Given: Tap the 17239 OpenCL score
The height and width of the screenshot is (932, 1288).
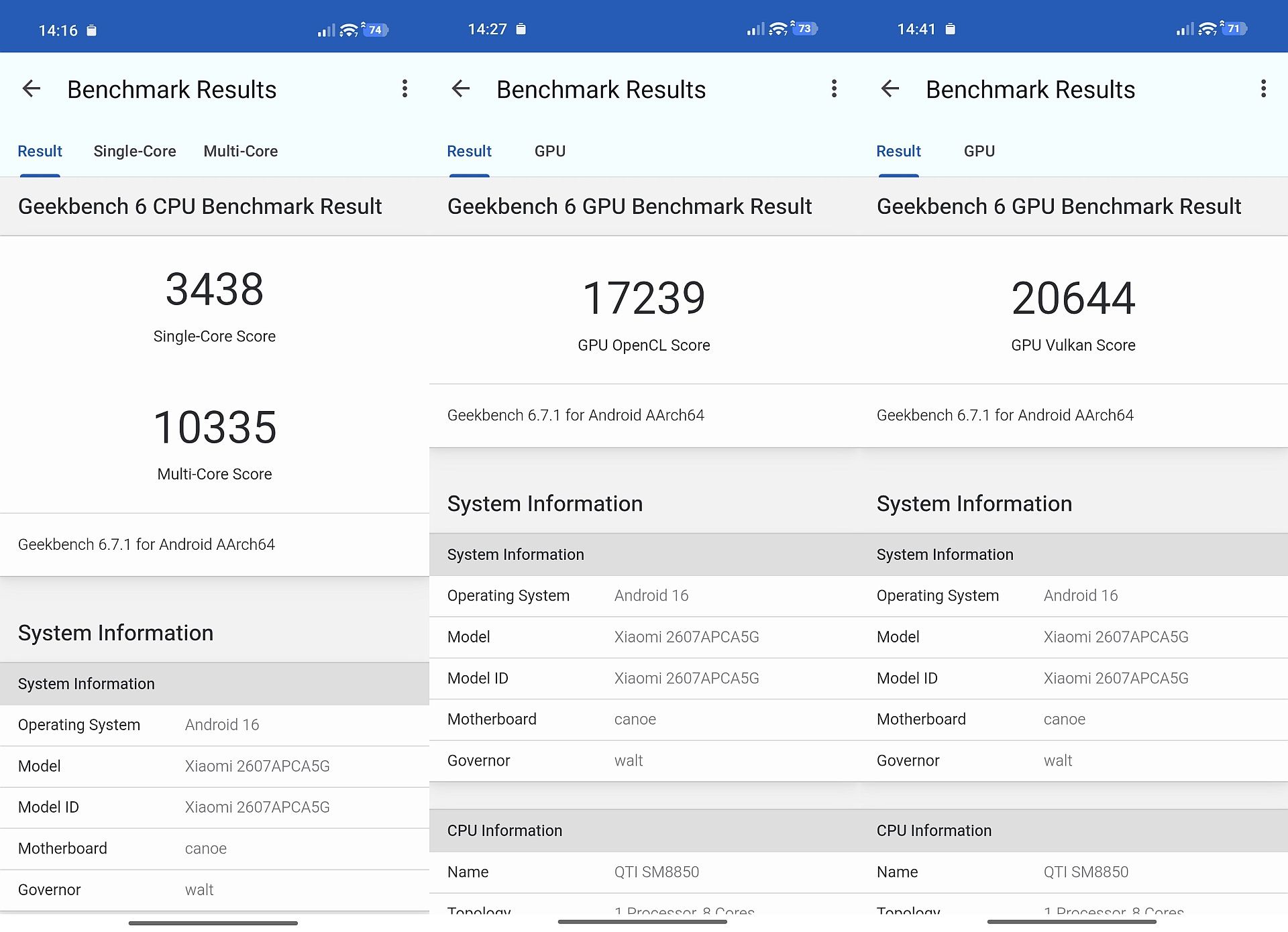Looking at the screenshot, I should click(x=644, y=298).
